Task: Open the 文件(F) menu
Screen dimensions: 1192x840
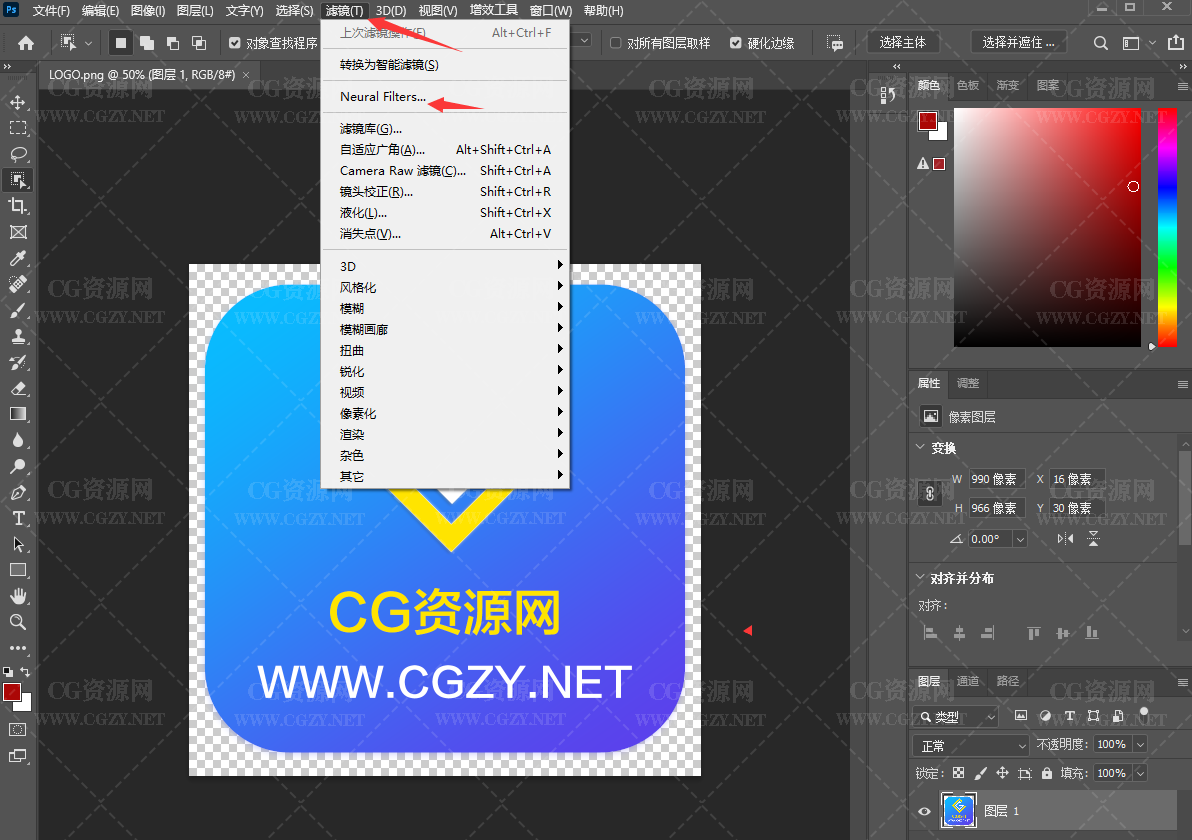Action: (x=51, y=11)
